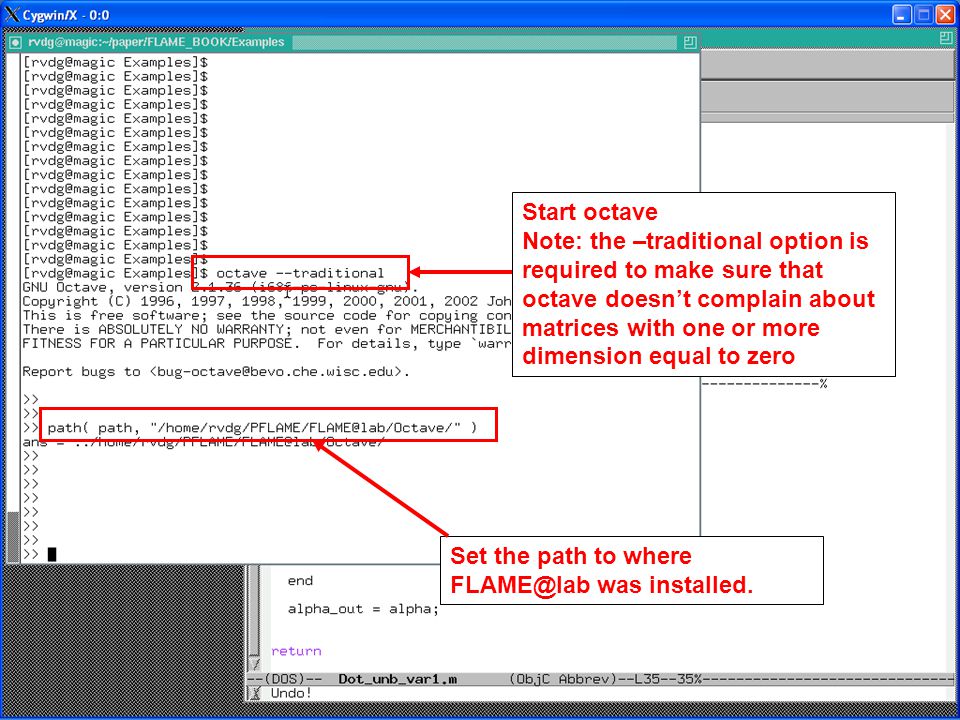Click the 'Undo!' minibuffer message
This screenshot has width=960, height=720.
291,693
